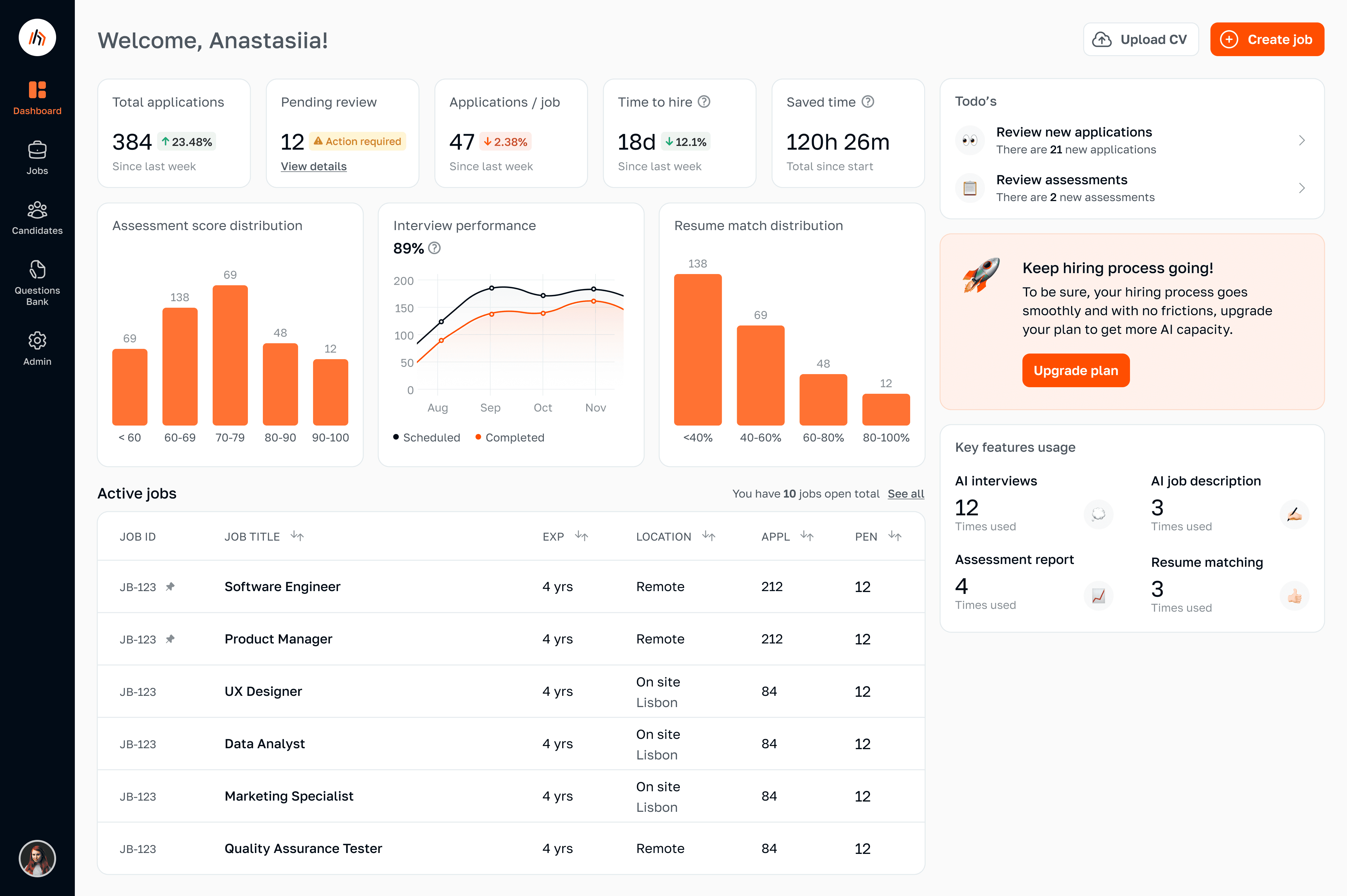
Task: Open the Data Analyst job row
Action: [511, 744]
